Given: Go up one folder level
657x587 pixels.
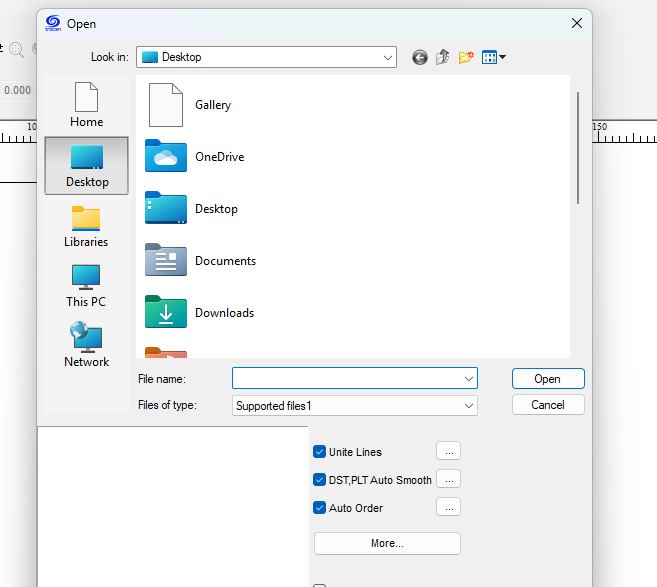Looking at the screenshot, I should coord(442,57).
